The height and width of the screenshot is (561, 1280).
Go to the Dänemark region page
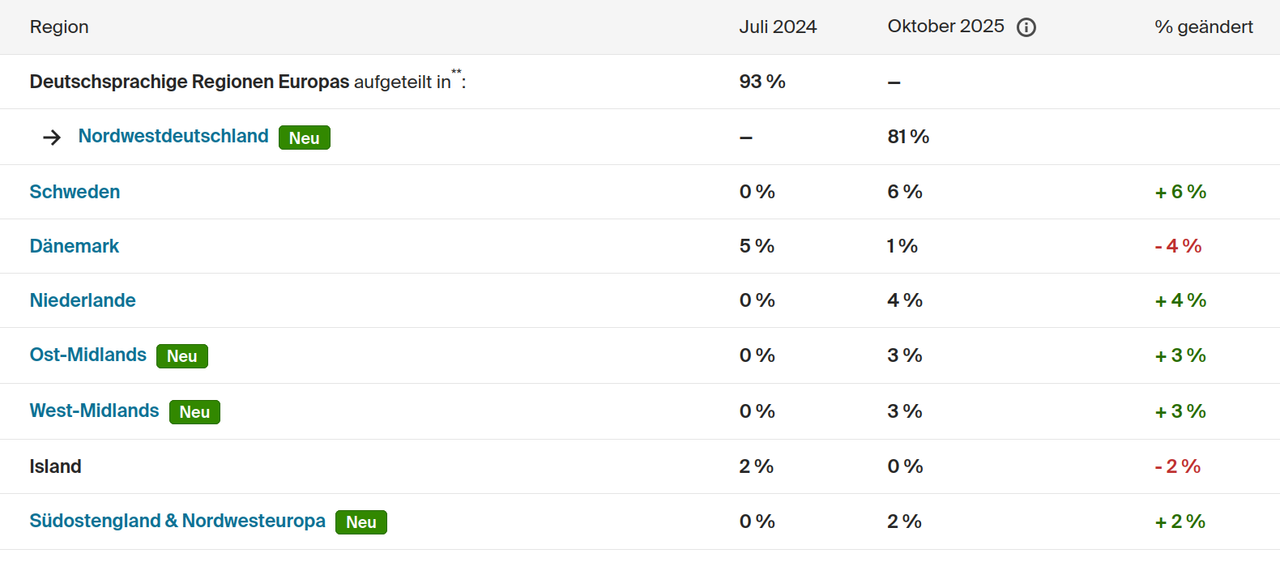(74, 246)
